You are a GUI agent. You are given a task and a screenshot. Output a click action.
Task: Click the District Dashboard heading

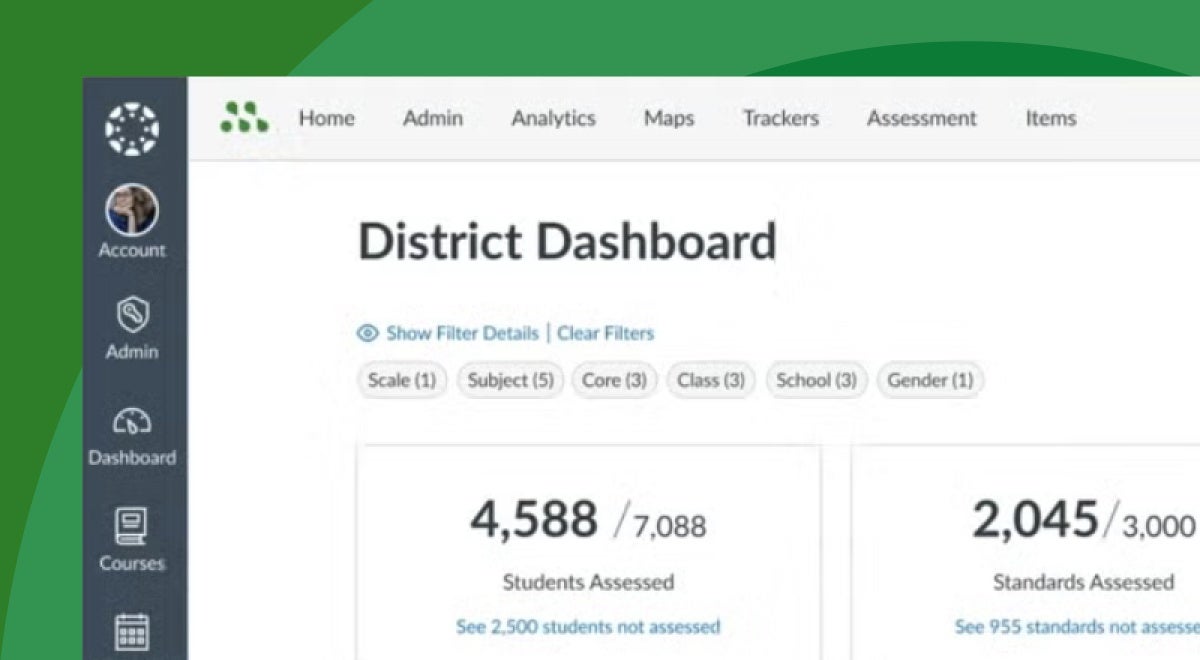(567, 242)
